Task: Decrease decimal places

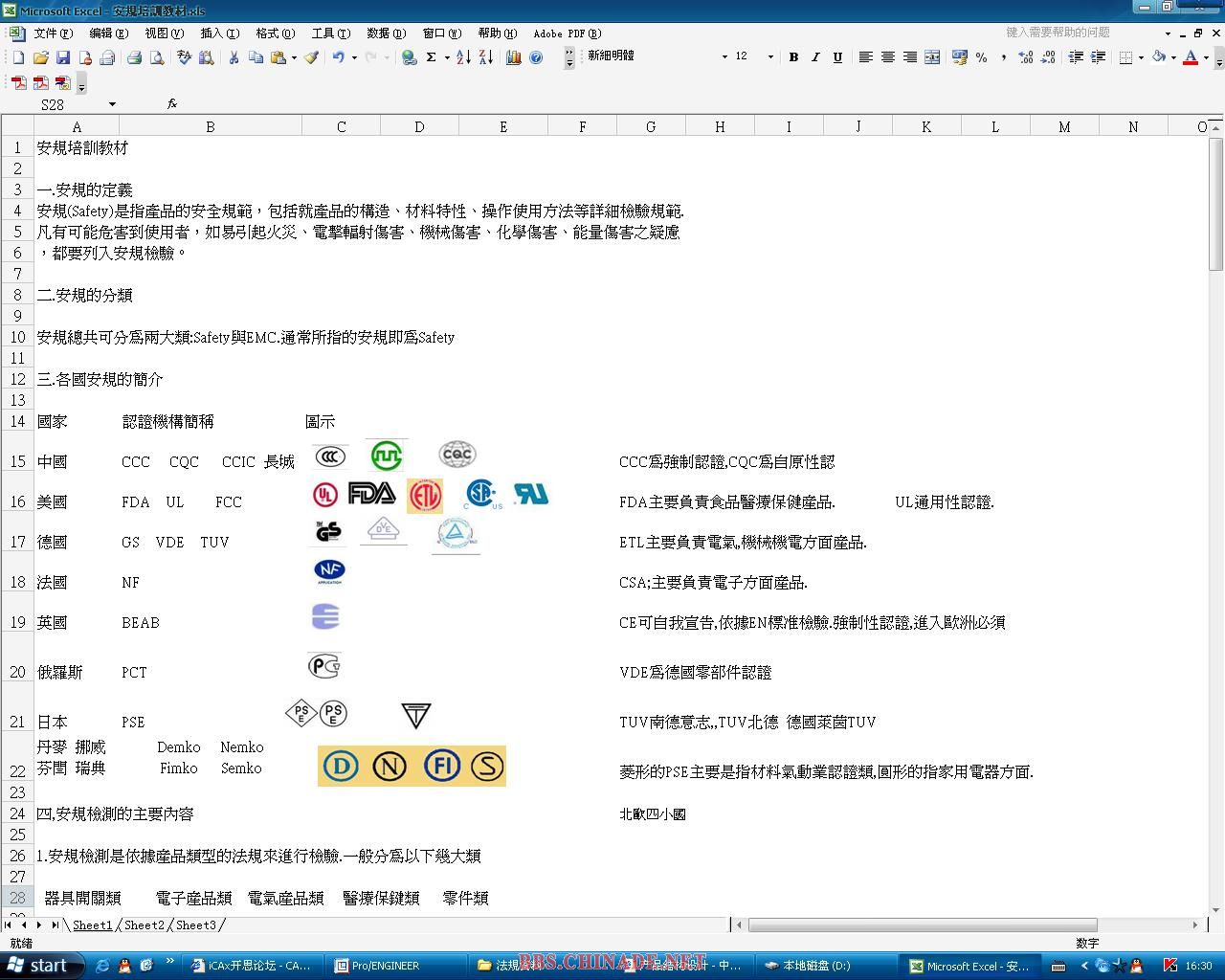Action: coord(1048,57)
